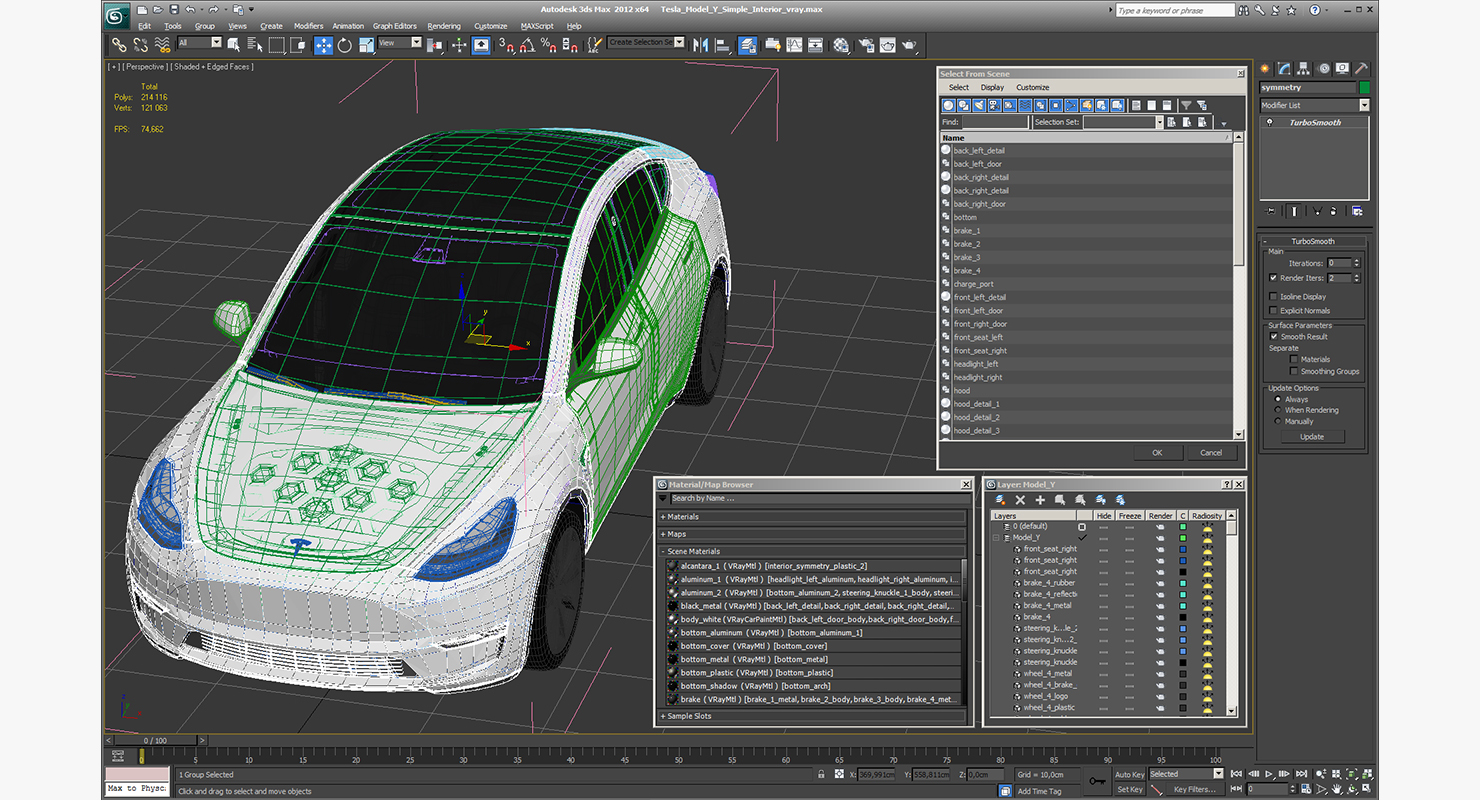
Task: Click the Mirror tool icon
Action: tap(700, 45)
